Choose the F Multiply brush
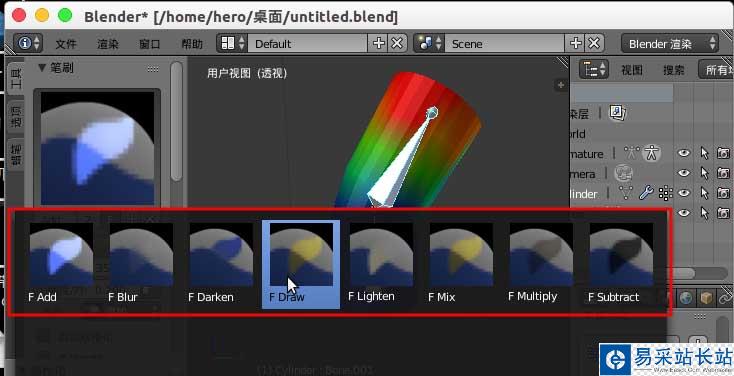734x376 pixels. tap(541, 264)
